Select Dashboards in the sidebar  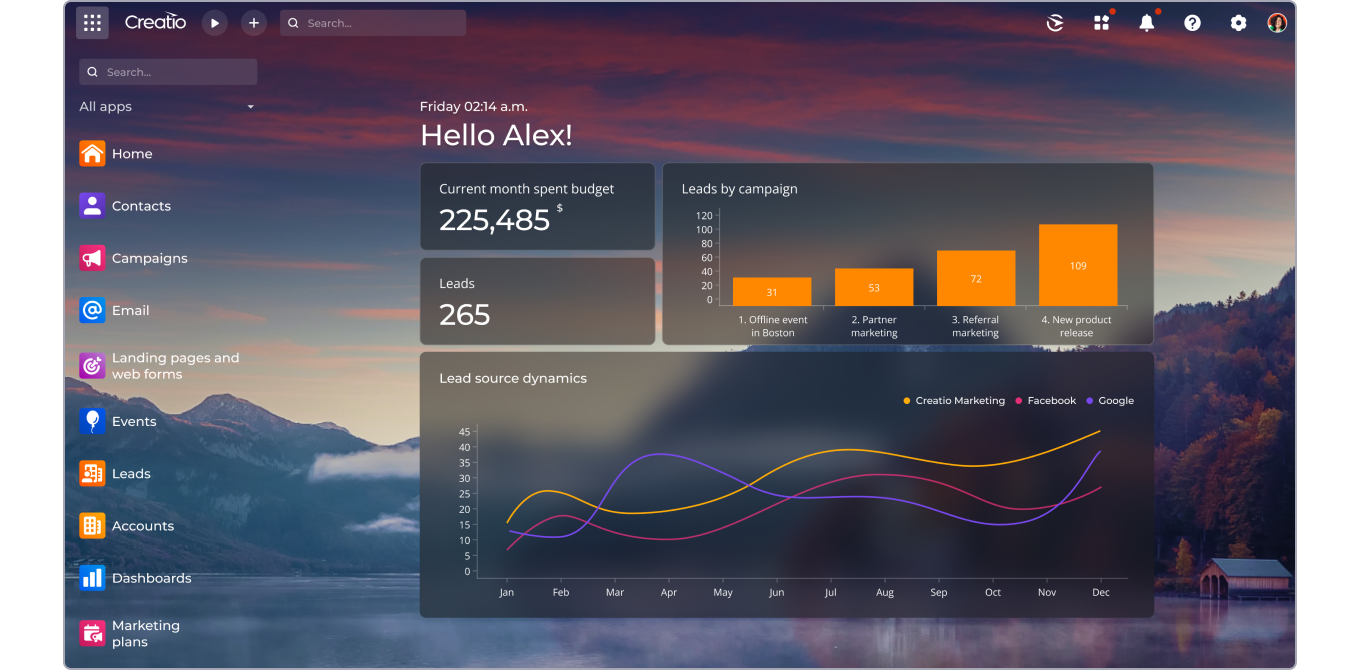151,578
